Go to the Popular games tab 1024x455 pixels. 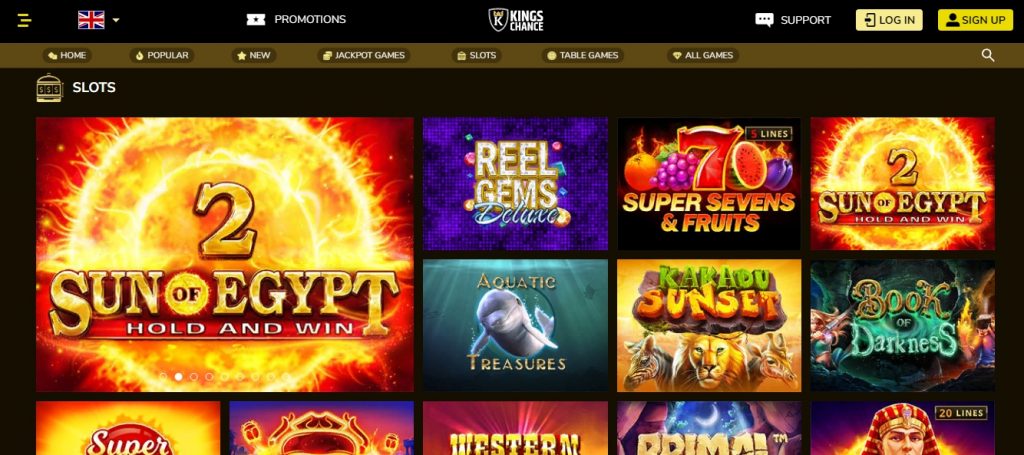[161, 55]
